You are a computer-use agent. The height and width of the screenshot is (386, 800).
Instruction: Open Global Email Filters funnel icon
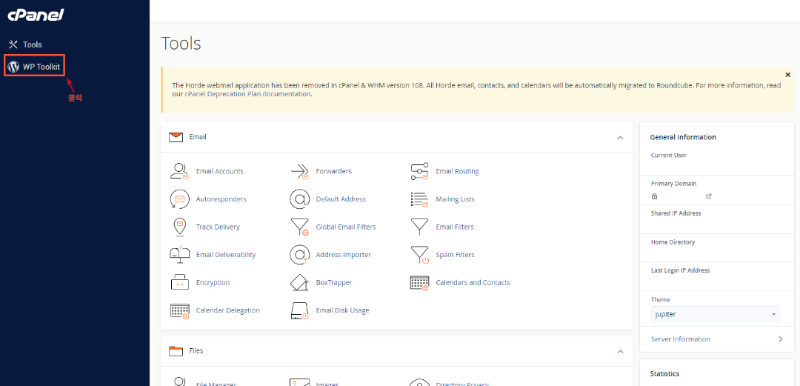click(299, 227)
